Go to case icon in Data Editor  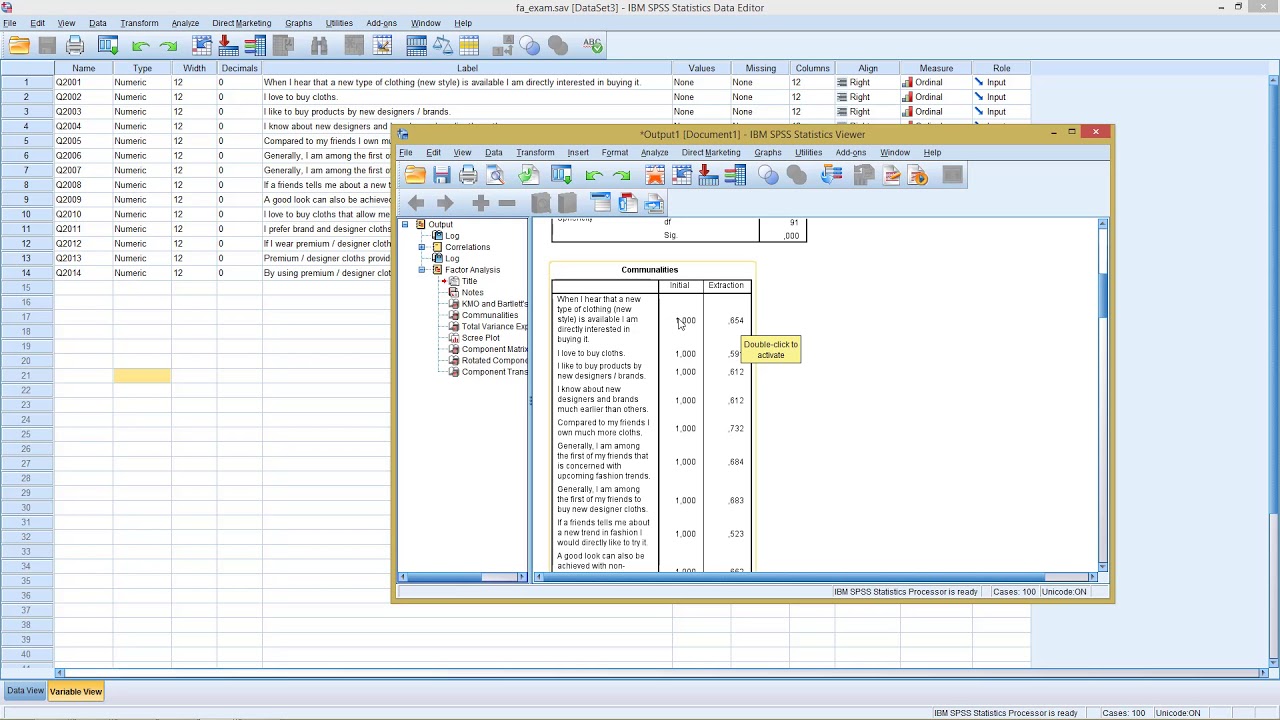[202, 45]
